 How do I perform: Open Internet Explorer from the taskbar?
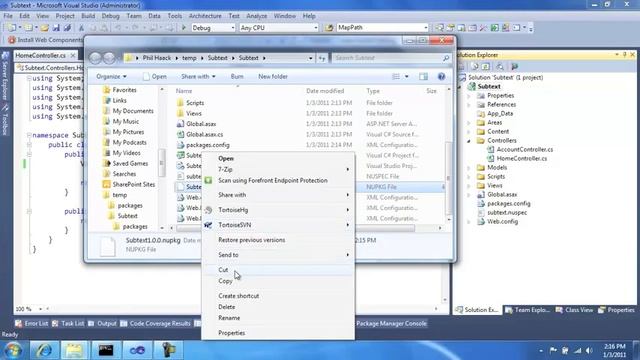43,350
